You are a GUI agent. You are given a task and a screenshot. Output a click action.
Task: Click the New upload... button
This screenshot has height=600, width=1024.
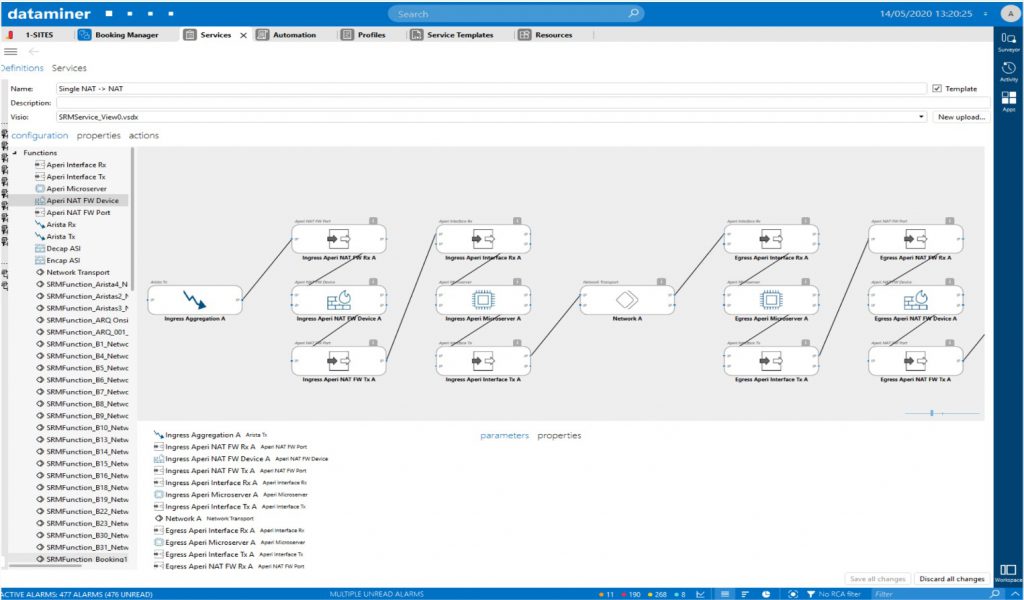pyautogui.click(x=961, y=117)
